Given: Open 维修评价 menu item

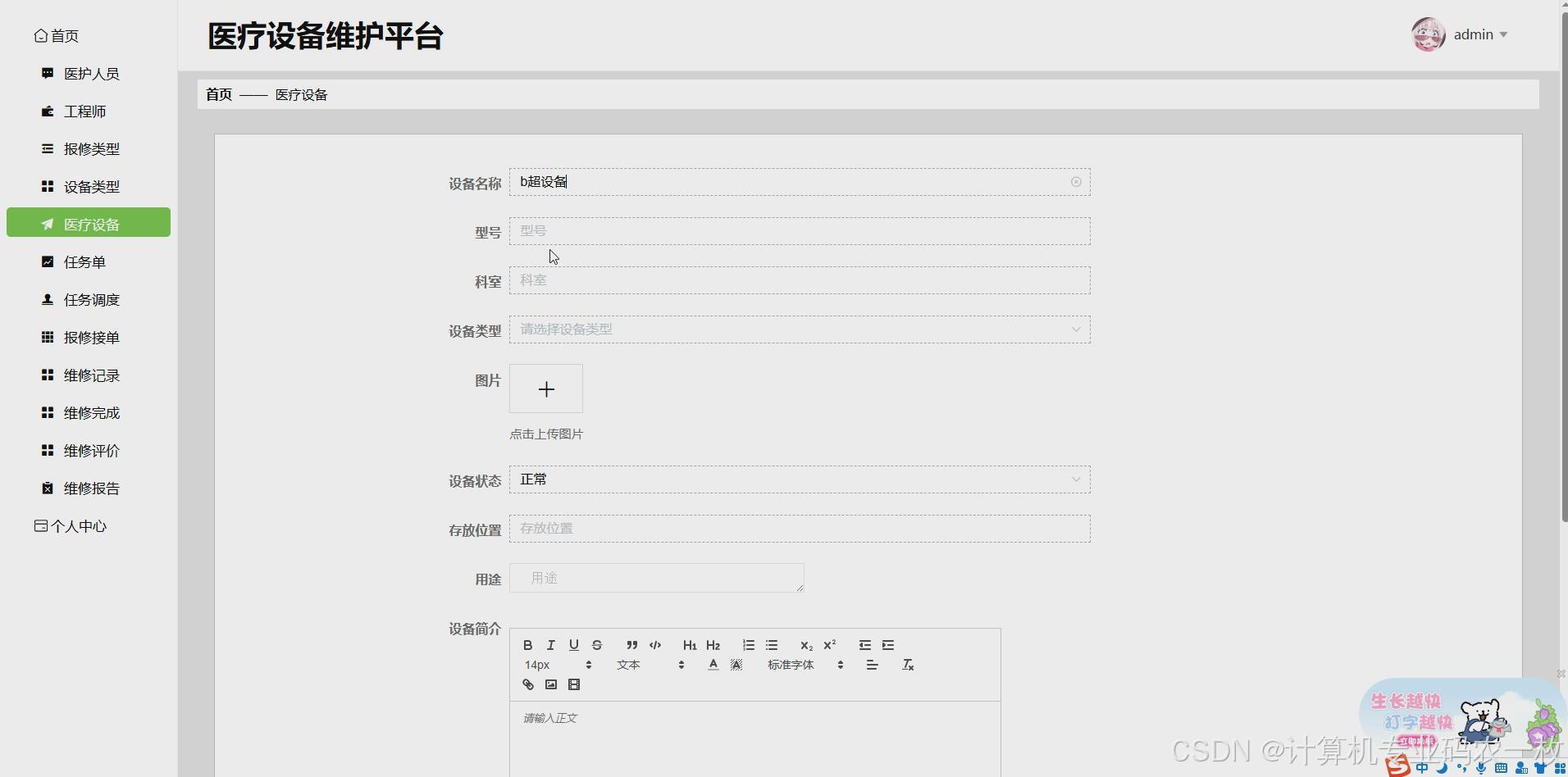Looking at the screenshot, I should pos(89,451).
